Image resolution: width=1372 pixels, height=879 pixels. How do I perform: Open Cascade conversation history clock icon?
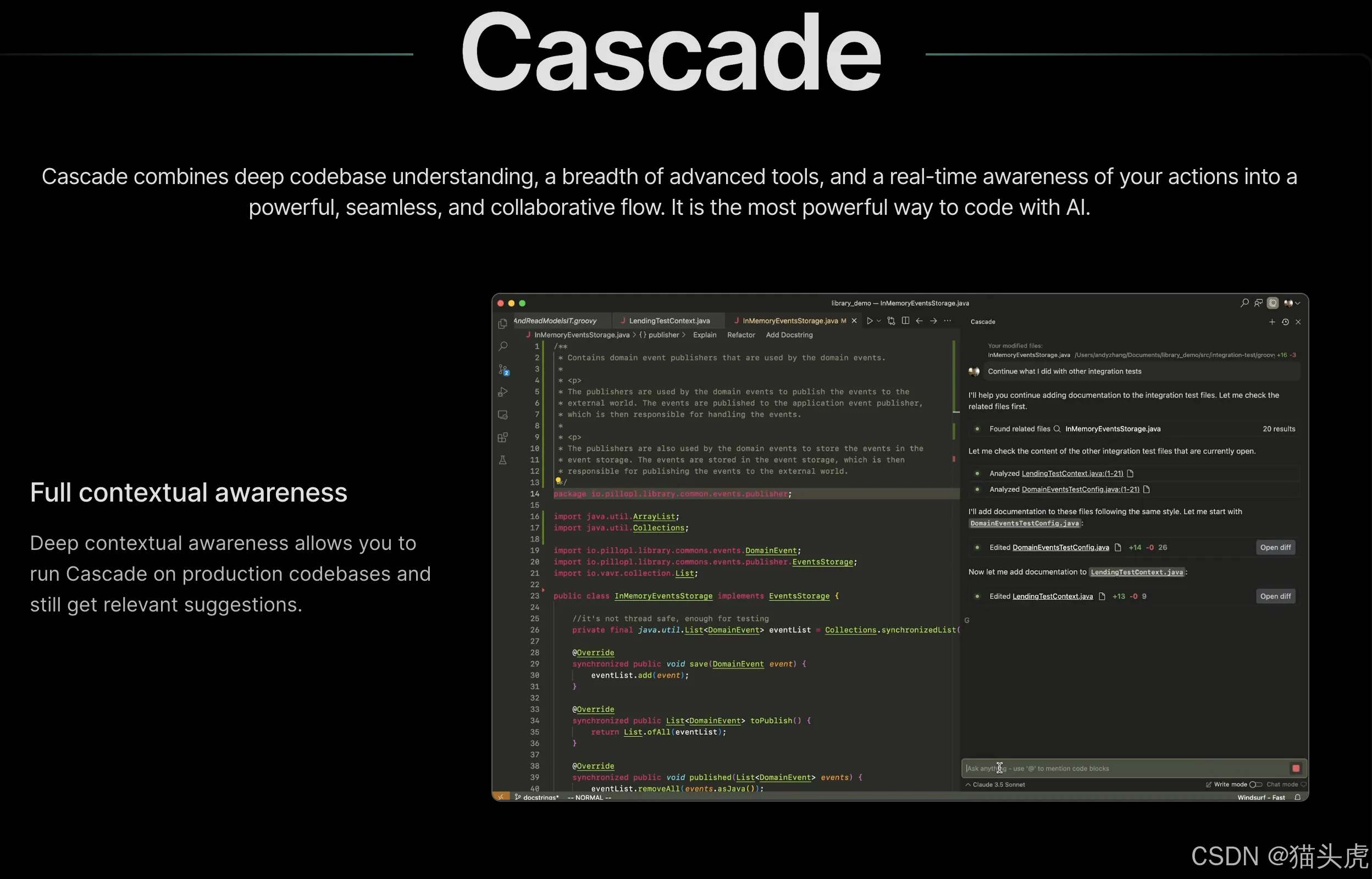pyautogui.click(x=1285, y=322)
